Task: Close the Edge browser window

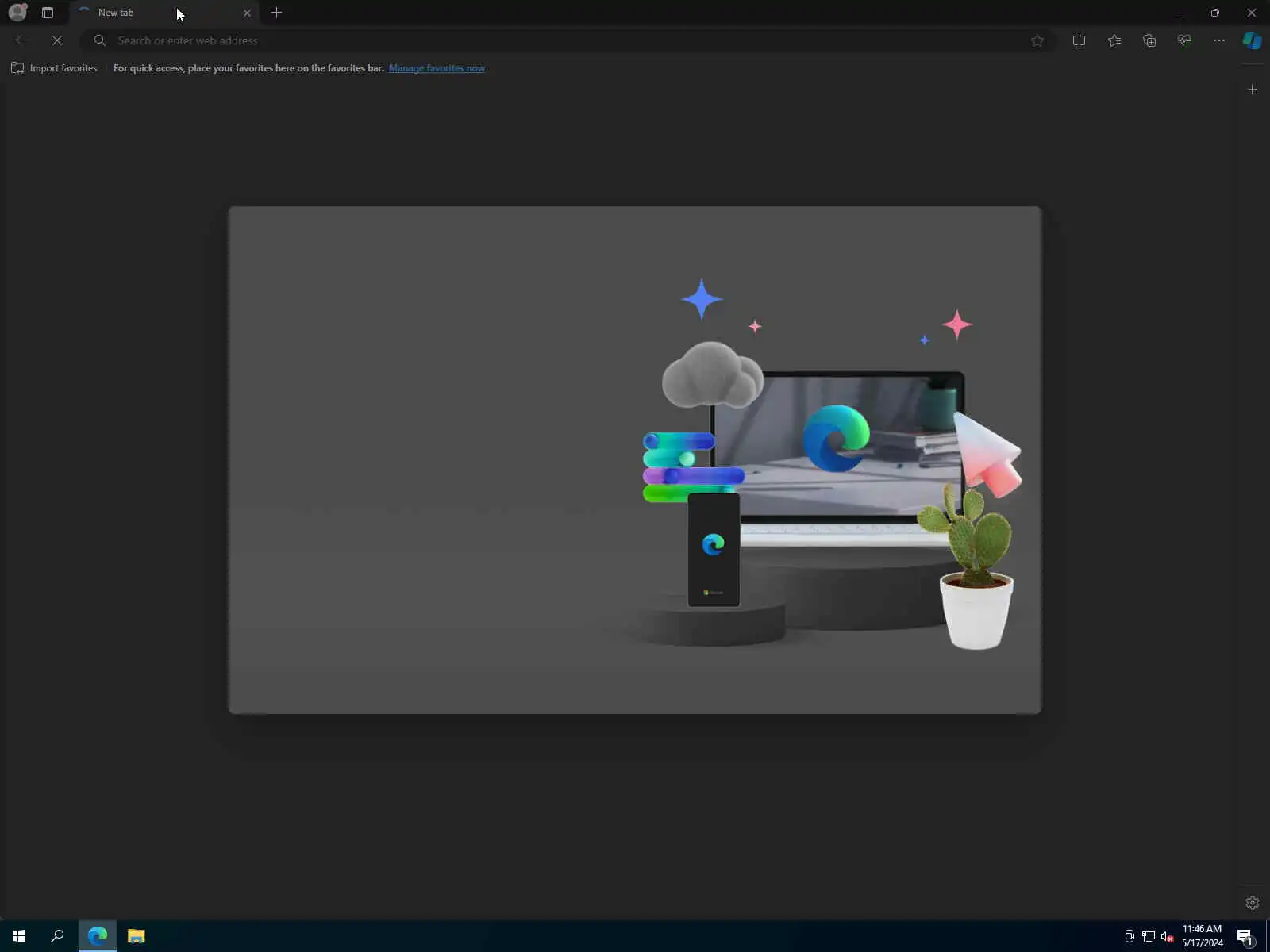Action: pyautogui.click(x=1252, y=13)
